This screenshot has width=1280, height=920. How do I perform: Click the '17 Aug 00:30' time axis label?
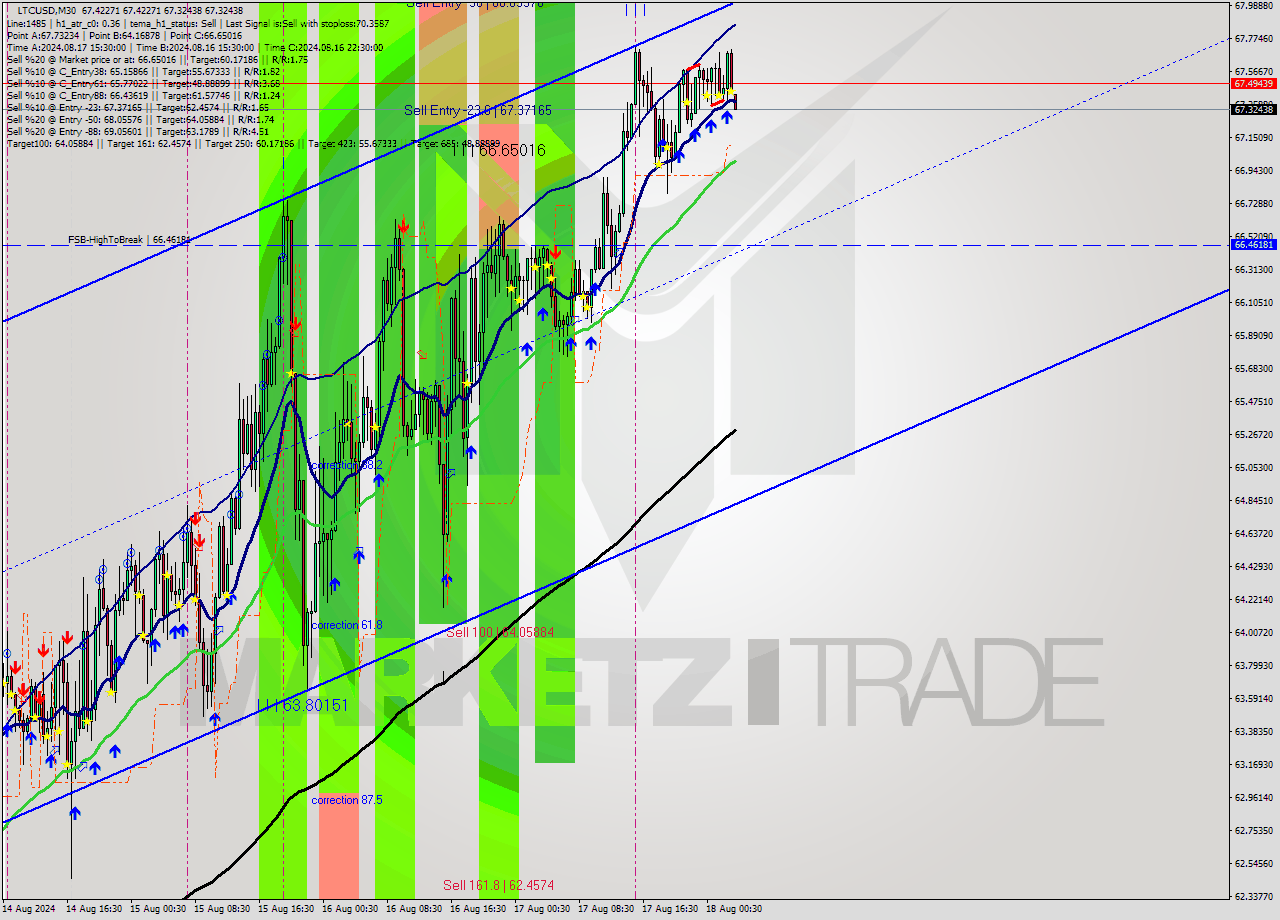543,909
